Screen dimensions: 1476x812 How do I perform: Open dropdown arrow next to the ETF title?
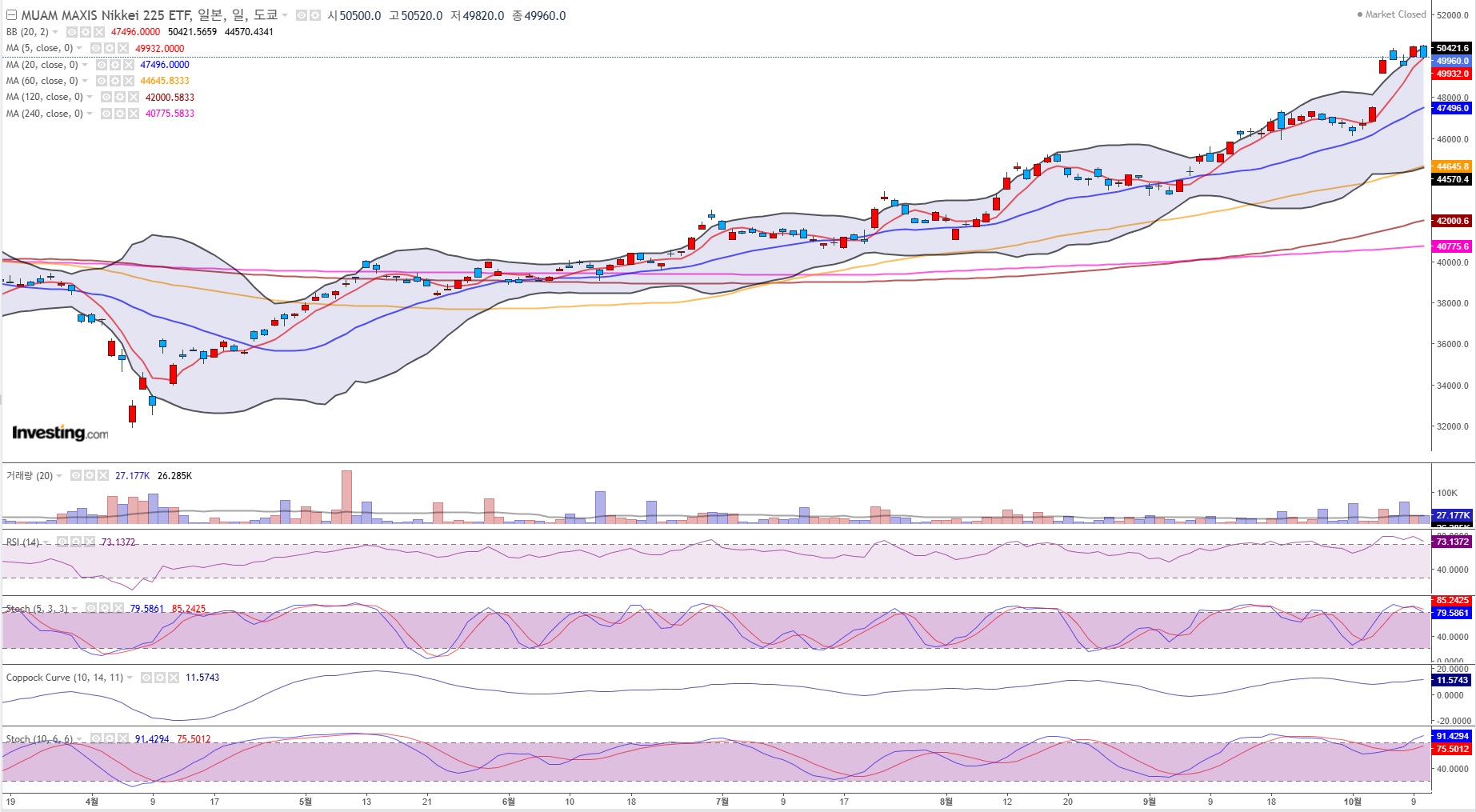pos(285,15)
